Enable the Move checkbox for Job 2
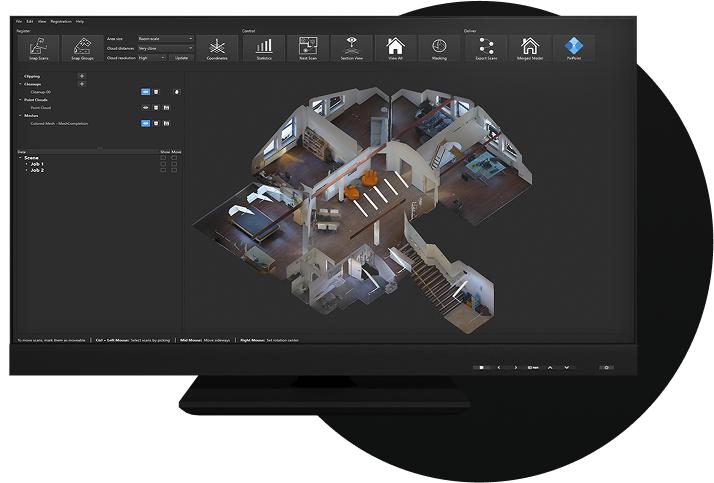 (x=175, y=170)
